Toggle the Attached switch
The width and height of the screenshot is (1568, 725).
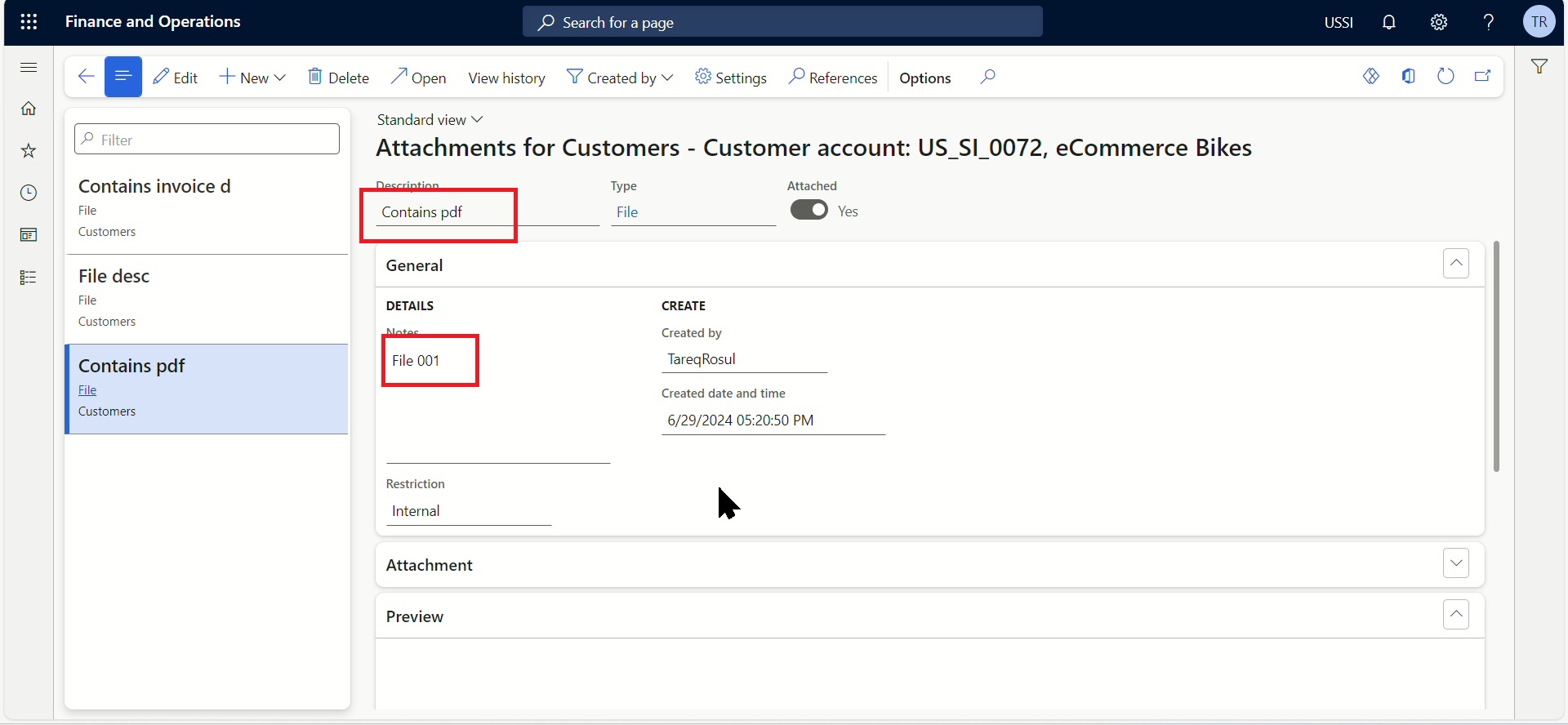click(808, 211)
